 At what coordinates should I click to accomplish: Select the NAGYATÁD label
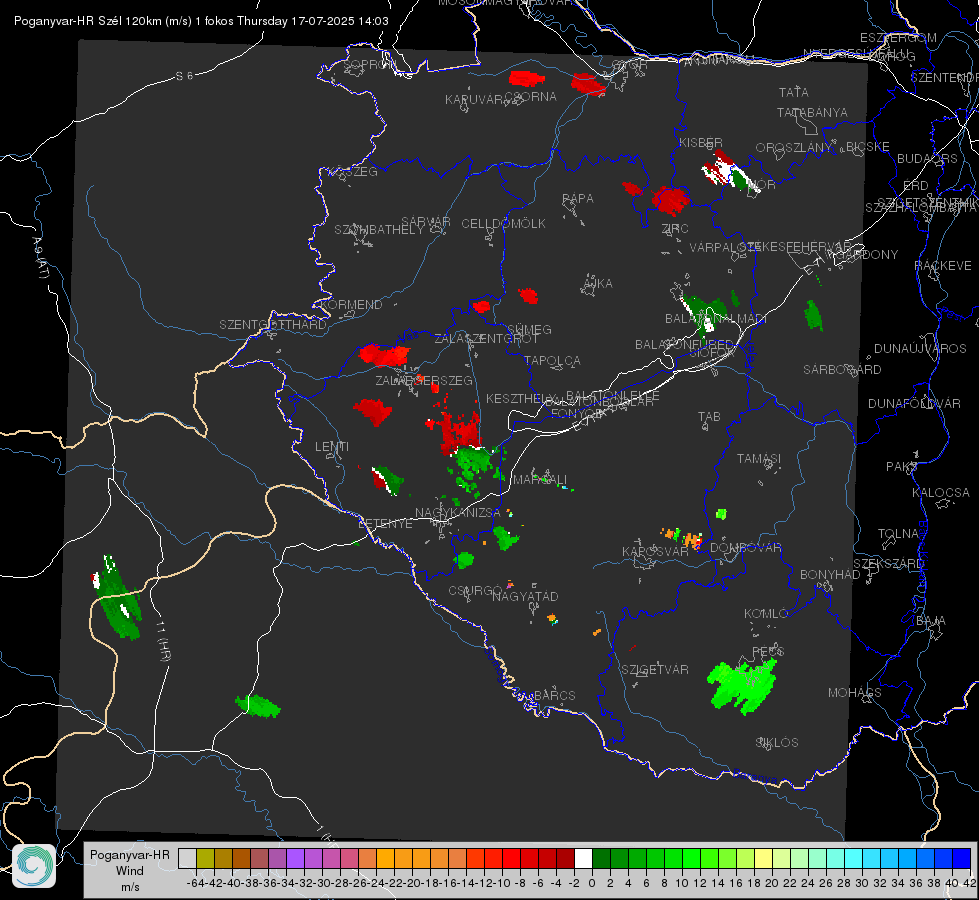[525, 596]
